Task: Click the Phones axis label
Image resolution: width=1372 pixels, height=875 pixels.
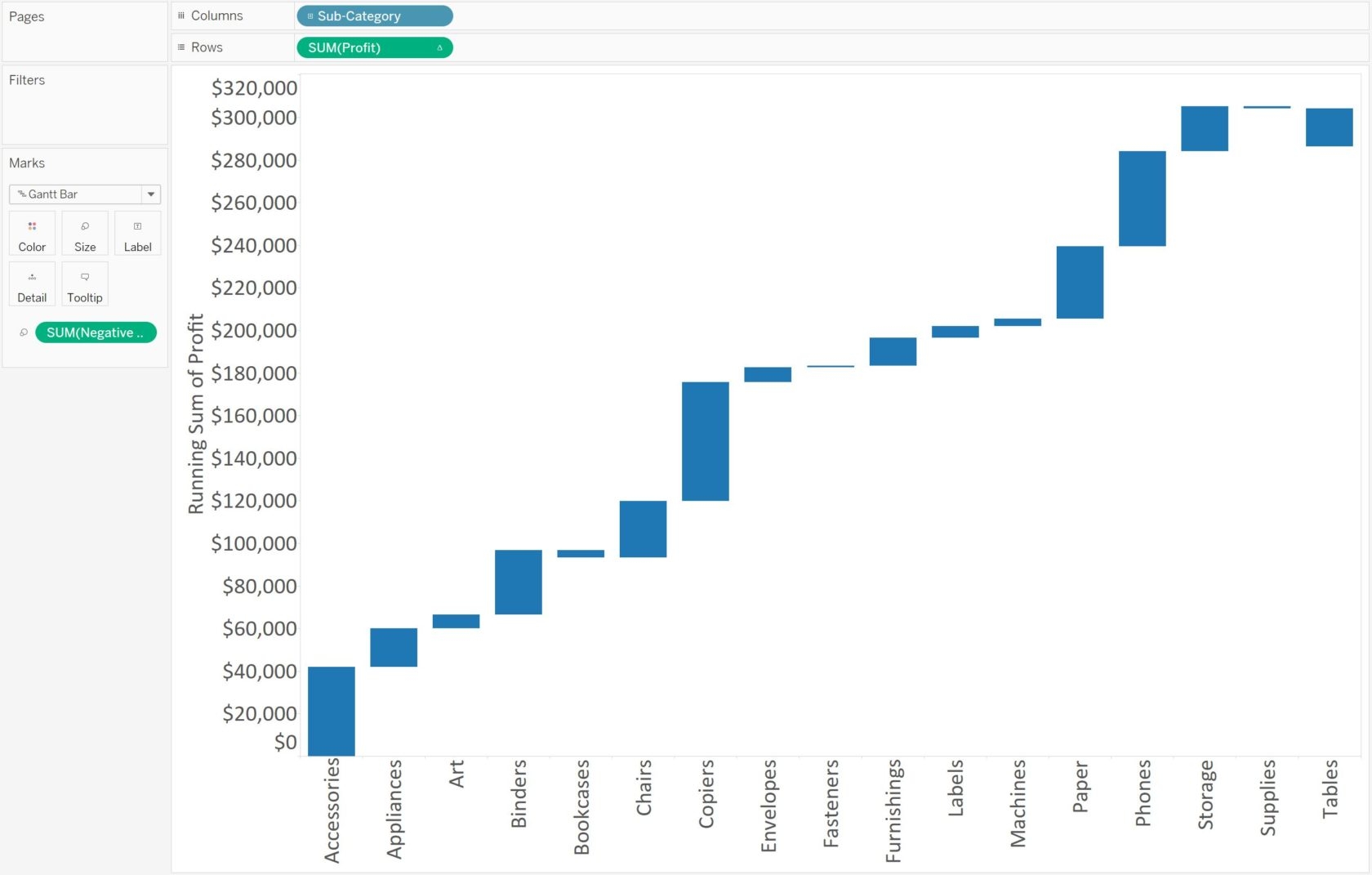Action: [1143, 792]
